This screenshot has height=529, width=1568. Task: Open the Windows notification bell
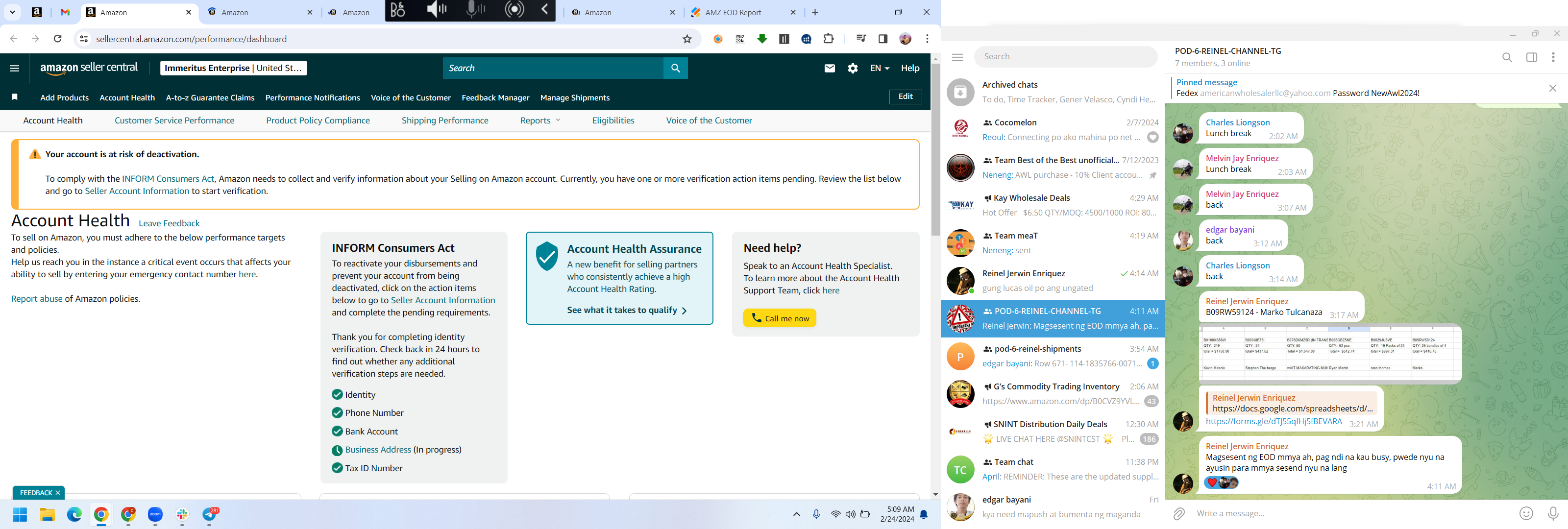pyautogui.click(x=924, y=515)
